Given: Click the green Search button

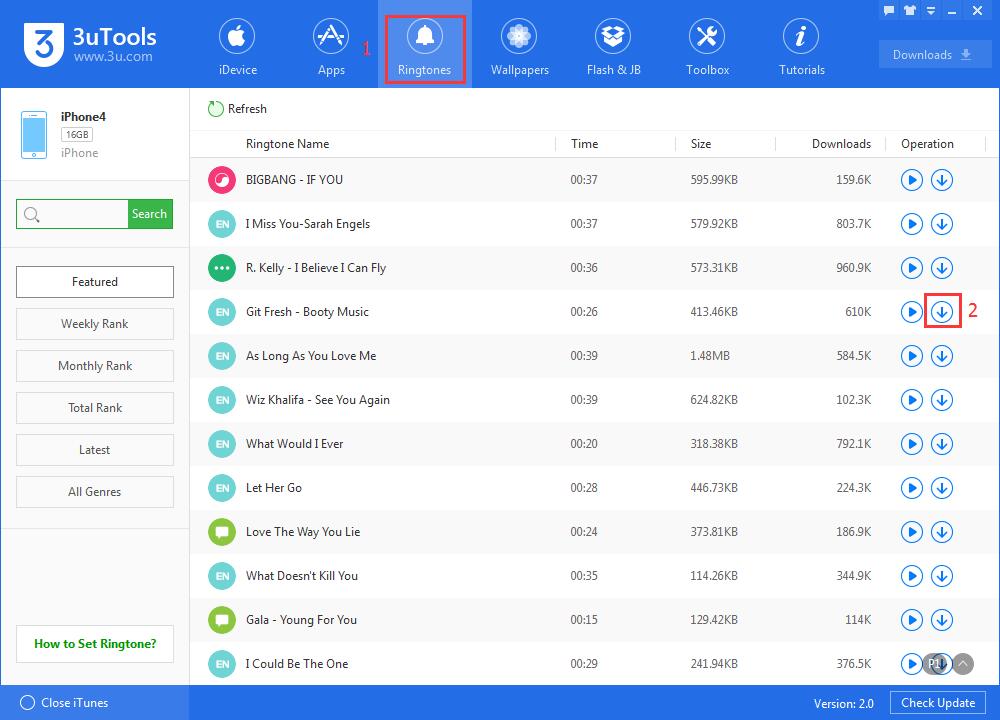Looking at the screenshot, I should 150,214.
